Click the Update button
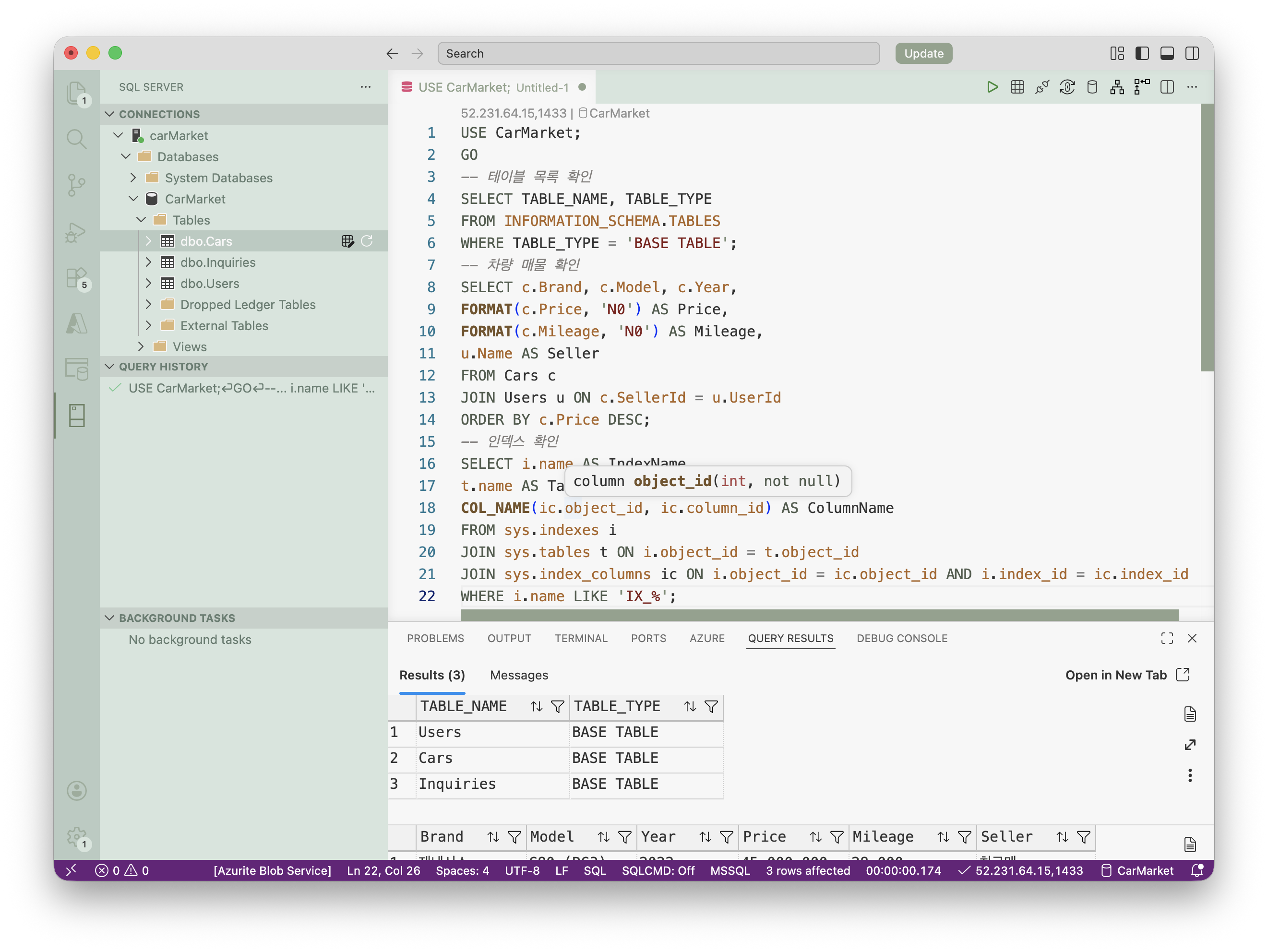 tap(923, 53)
